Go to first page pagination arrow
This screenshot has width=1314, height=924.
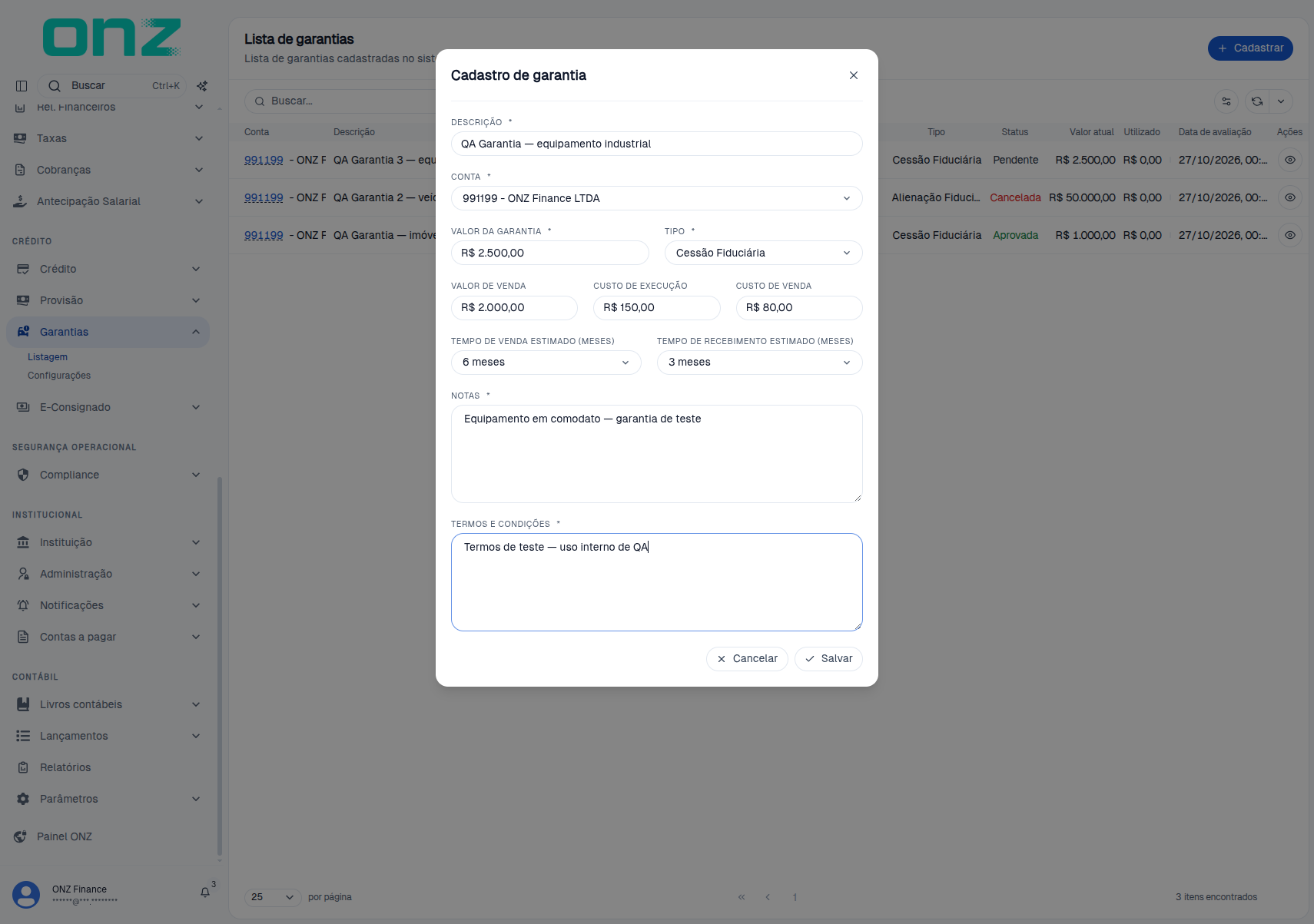pyautogui.click(x=742, y=897)
